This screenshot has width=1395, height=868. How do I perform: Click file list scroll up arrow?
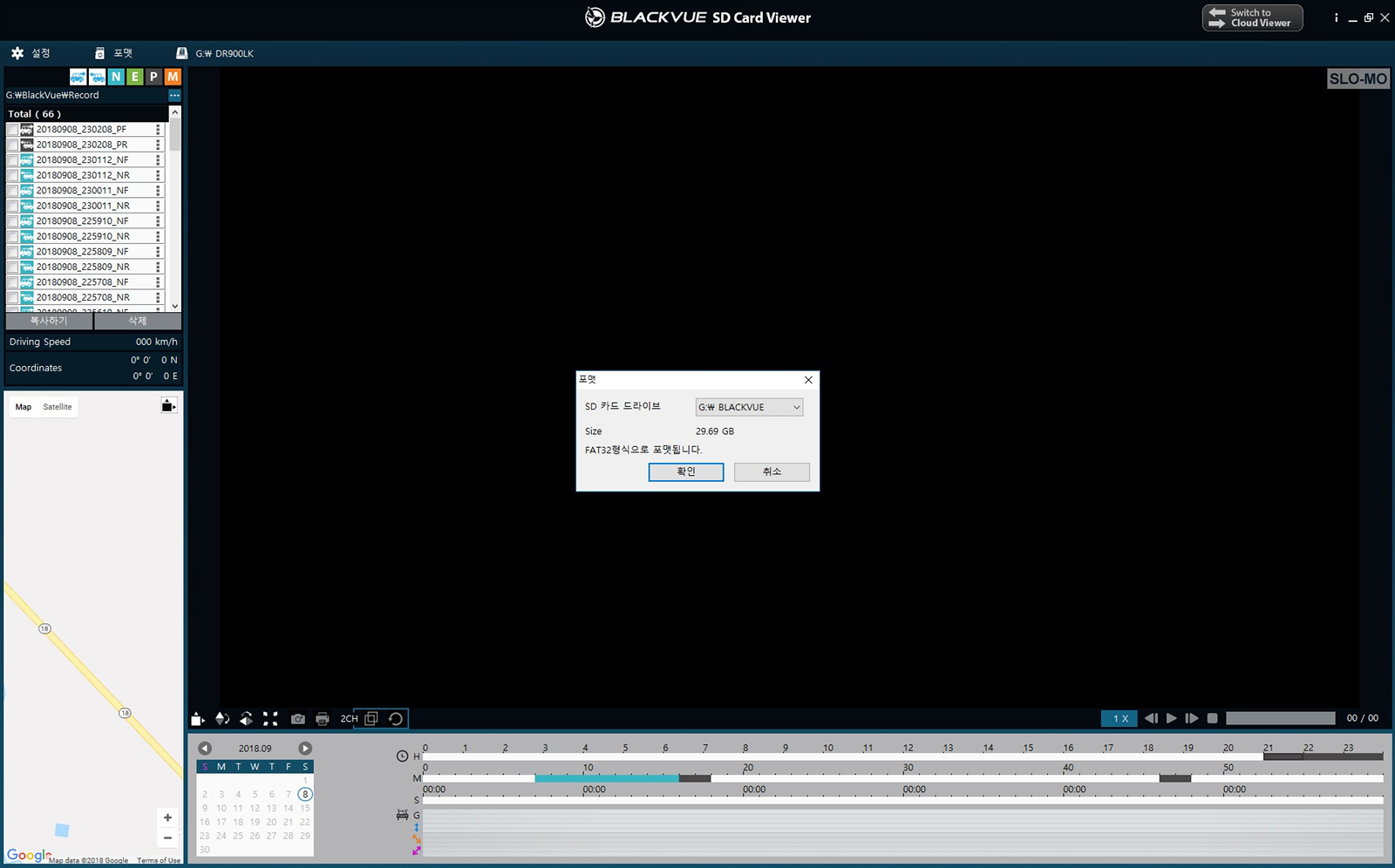coord(175,112)
